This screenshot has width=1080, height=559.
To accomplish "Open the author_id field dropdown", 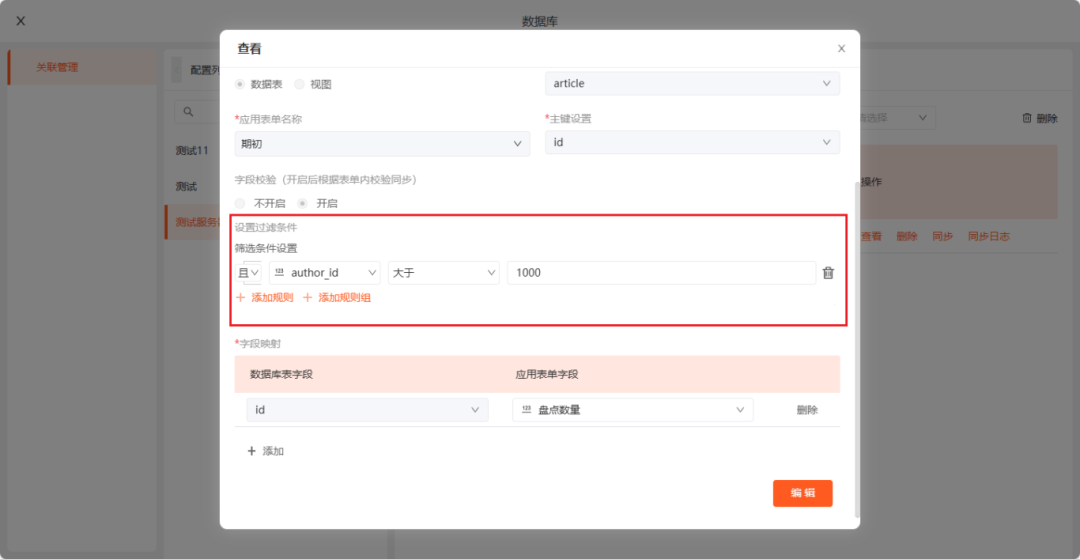I will (324, 273).
